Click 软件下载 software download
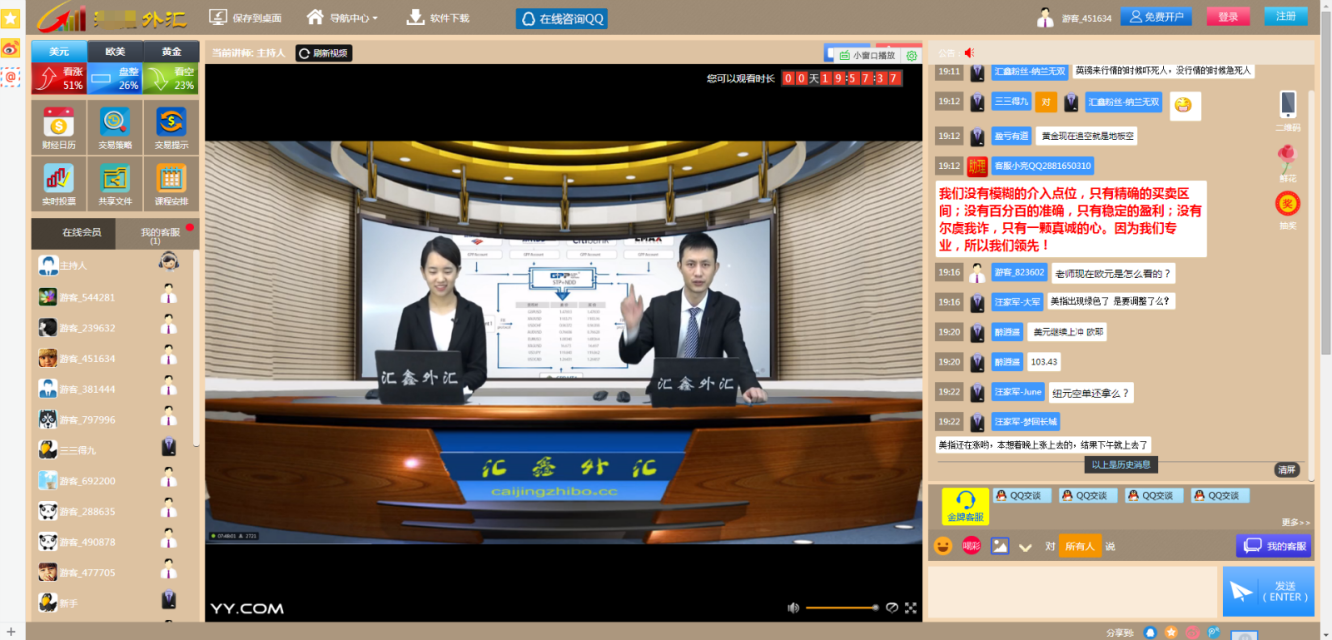The width and height of the screenshot is (1332, 640). (x=438, y=17)
